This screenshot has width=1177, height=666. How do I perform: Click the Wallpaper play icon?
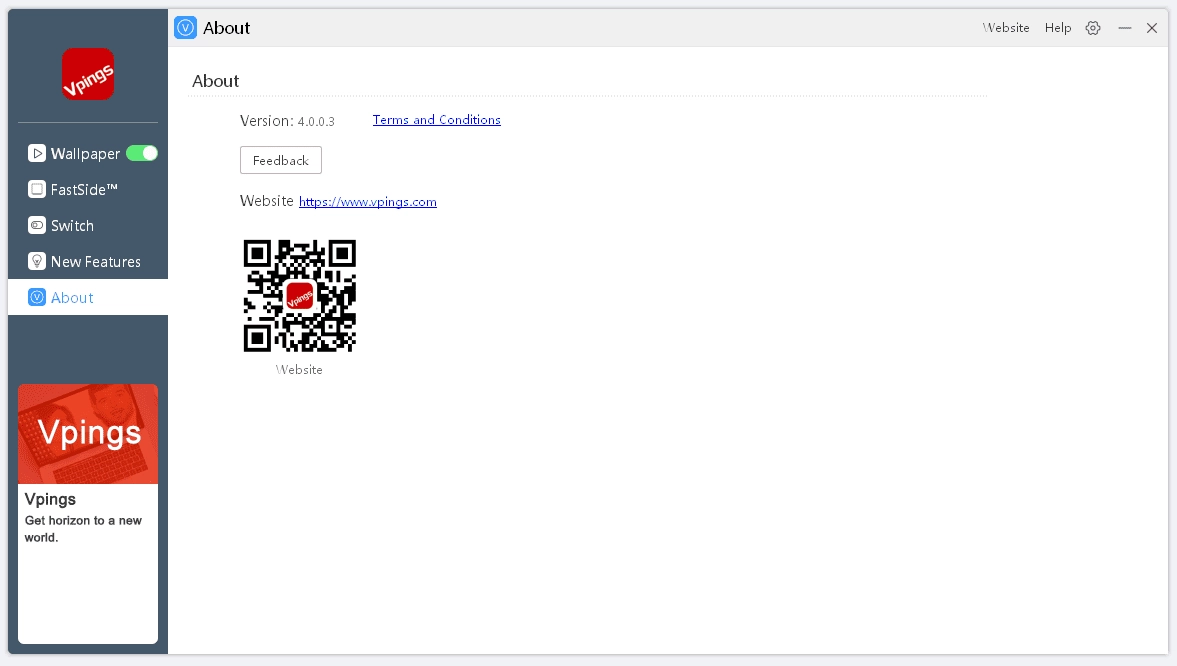pyautogui.click(x=37, y=153)
